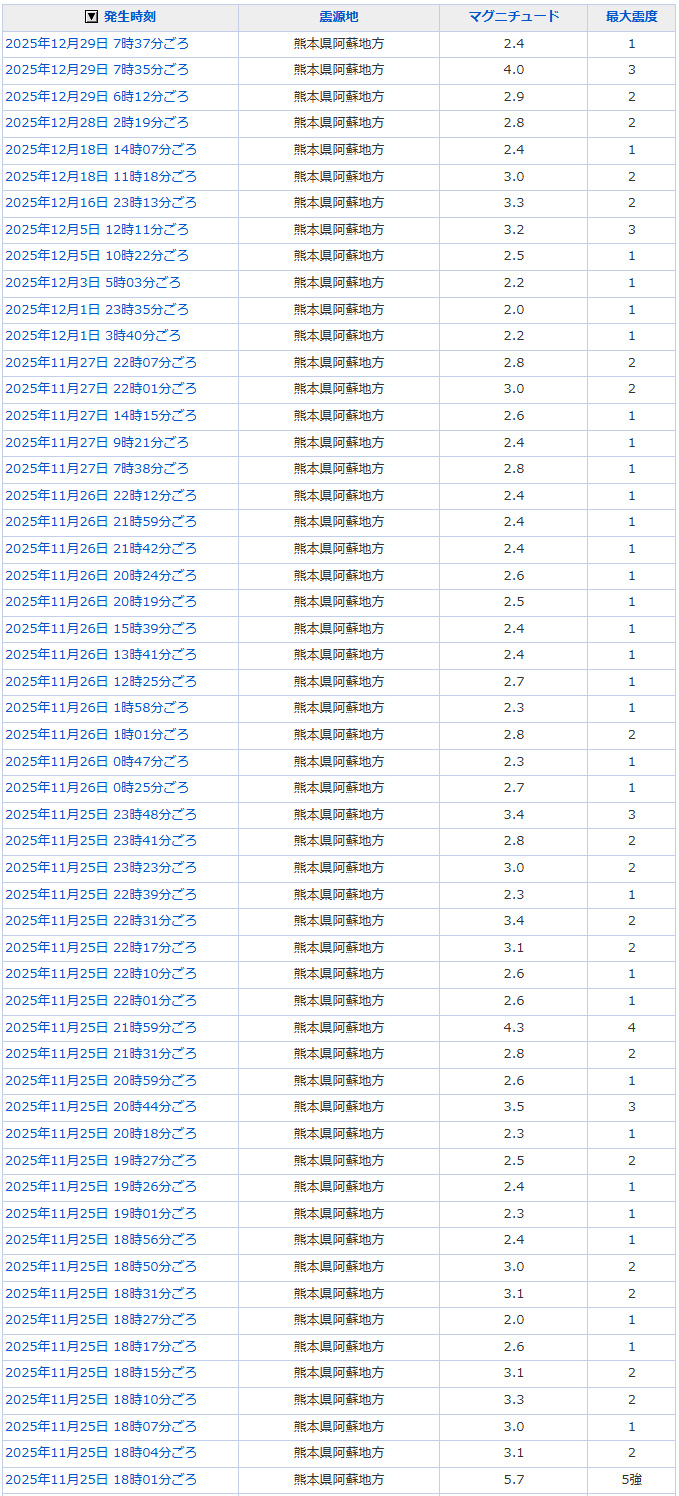
Task: Click the sort arrow icon beside 発生時刻
Action: click(x=91, y=17)
